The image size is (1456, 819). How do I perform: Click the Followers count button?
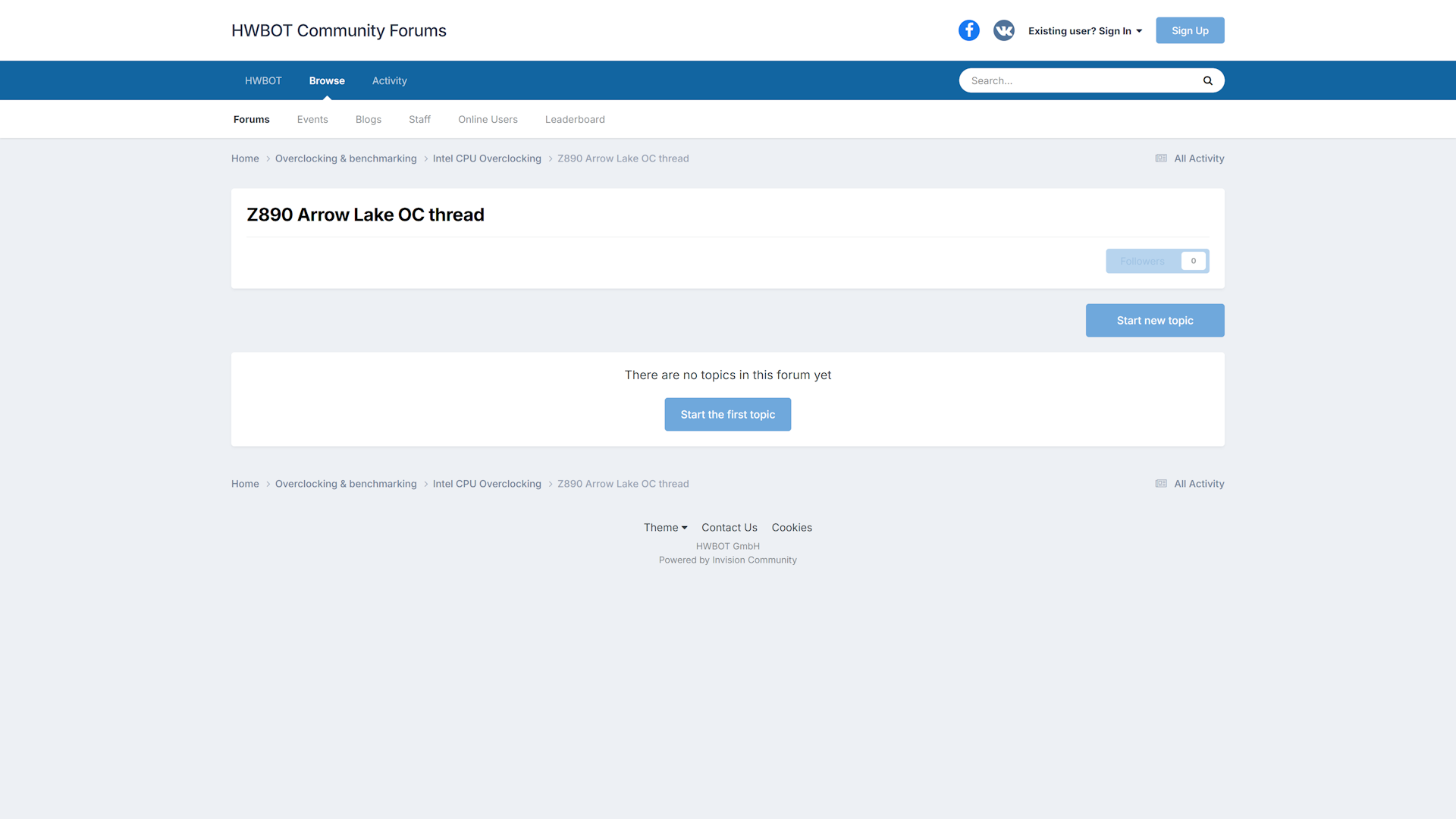tap(1156, 261)
